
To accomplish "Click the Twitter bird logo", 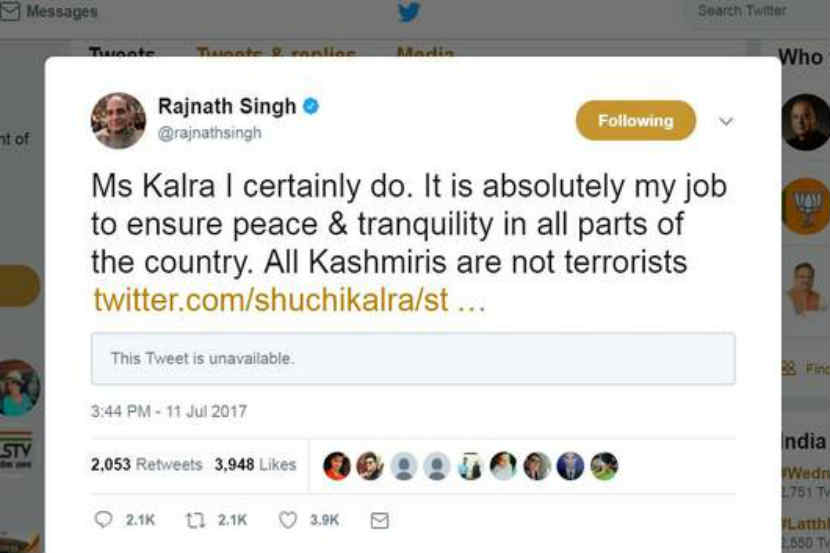I will pyautogui.click(x=408, y=12).
